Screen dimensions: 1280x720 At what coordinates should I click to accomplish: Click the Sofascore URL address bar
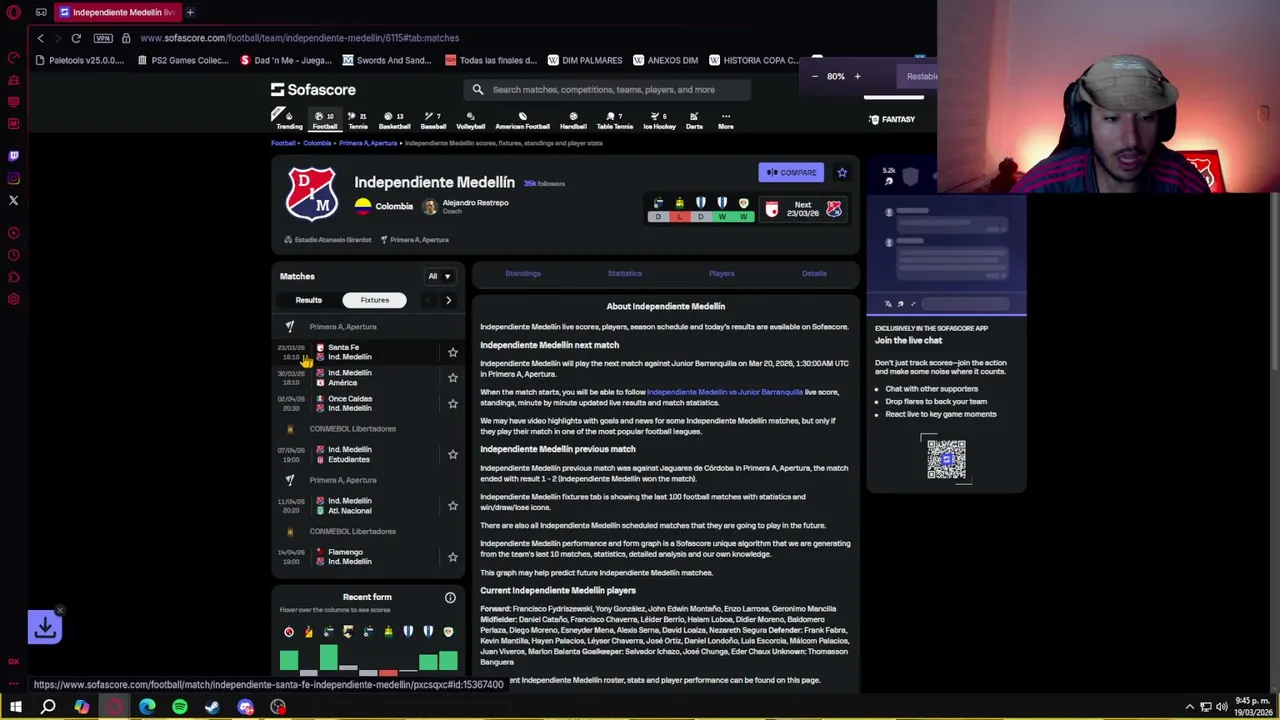pos(300,38)
